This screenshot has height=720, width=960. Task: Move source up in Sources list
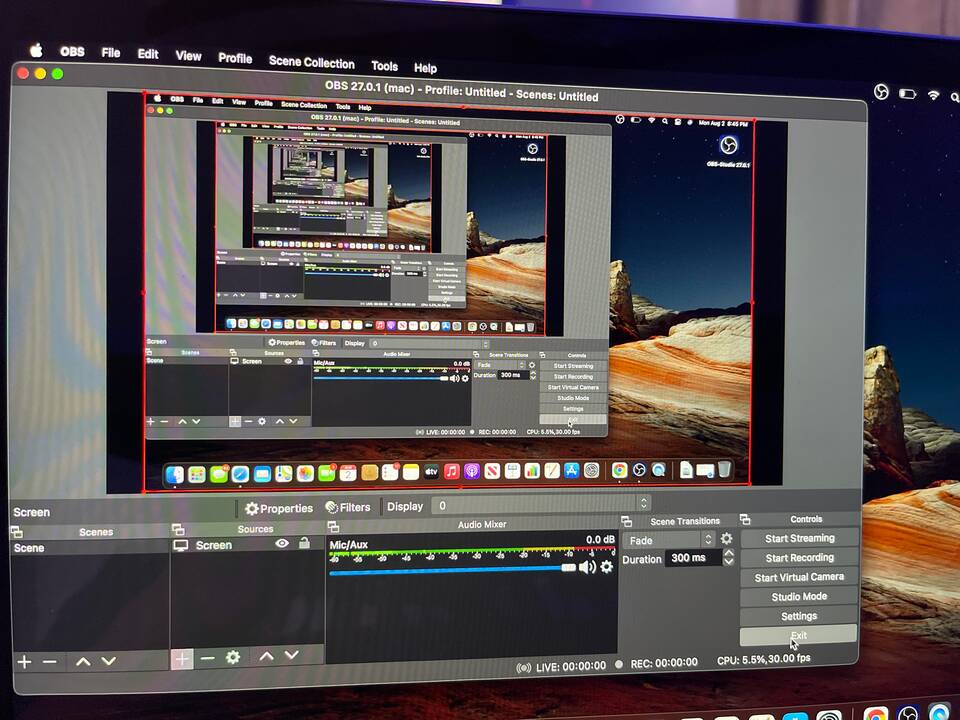click(266, 656)
